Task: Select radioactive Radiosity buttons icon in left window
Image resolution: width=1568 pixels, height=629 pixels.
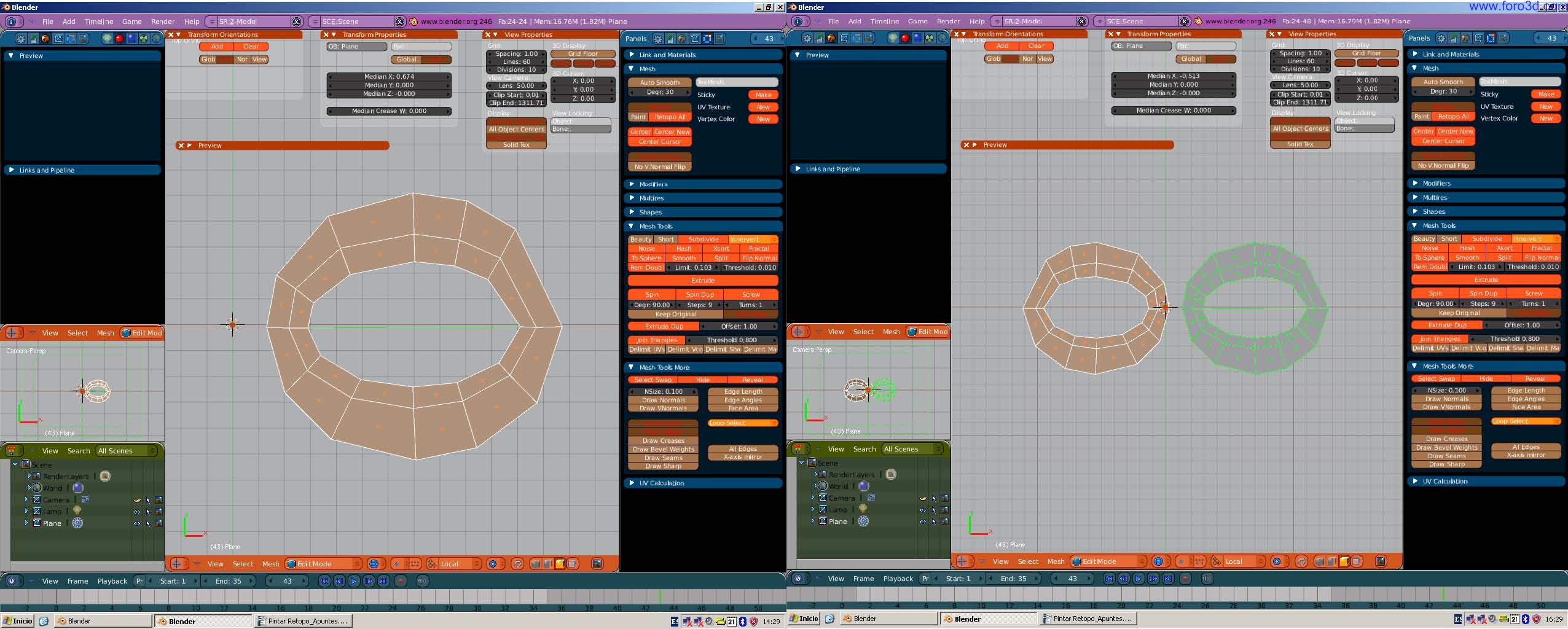Action: coord(144,39)
